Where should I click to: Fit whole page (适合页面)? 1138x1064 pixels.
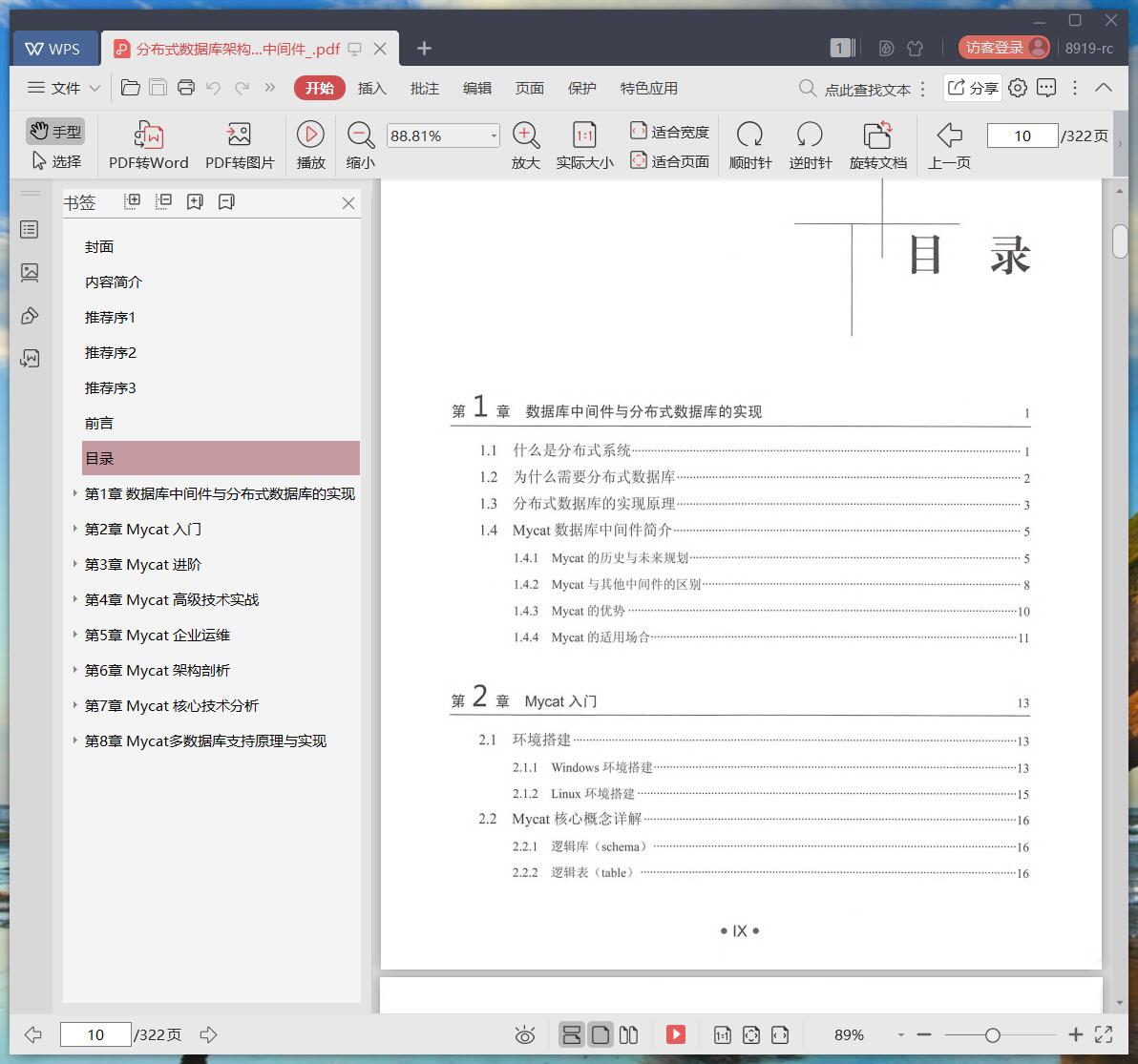[669, 160]
